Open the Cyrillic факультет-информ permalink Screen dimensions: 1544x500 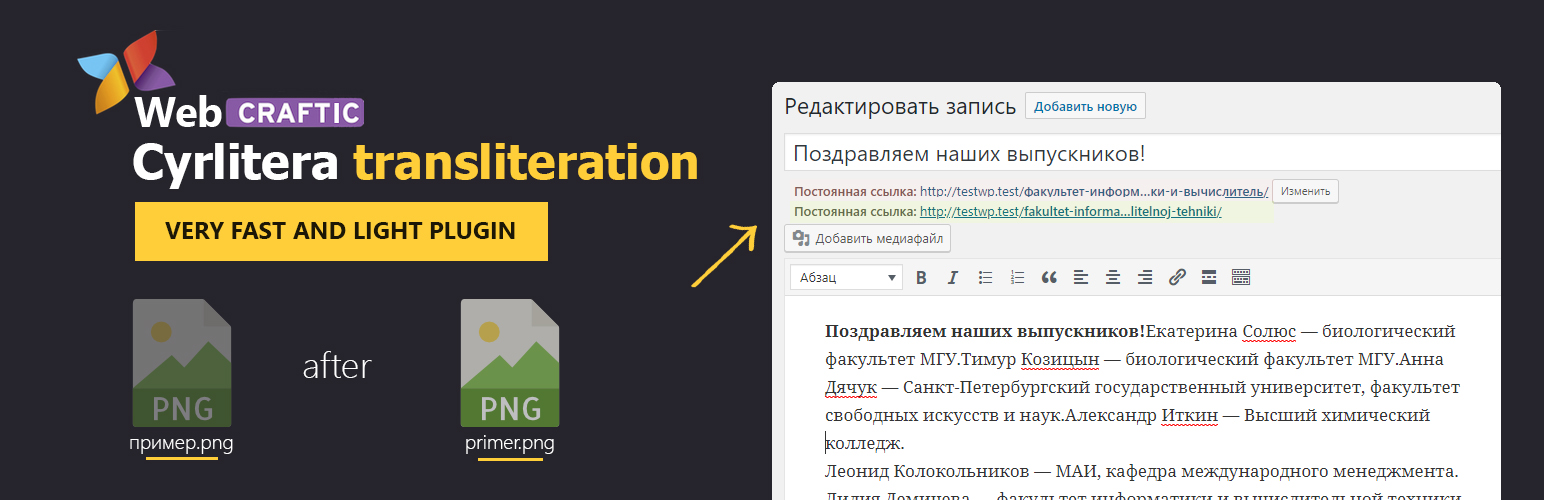1093,191
